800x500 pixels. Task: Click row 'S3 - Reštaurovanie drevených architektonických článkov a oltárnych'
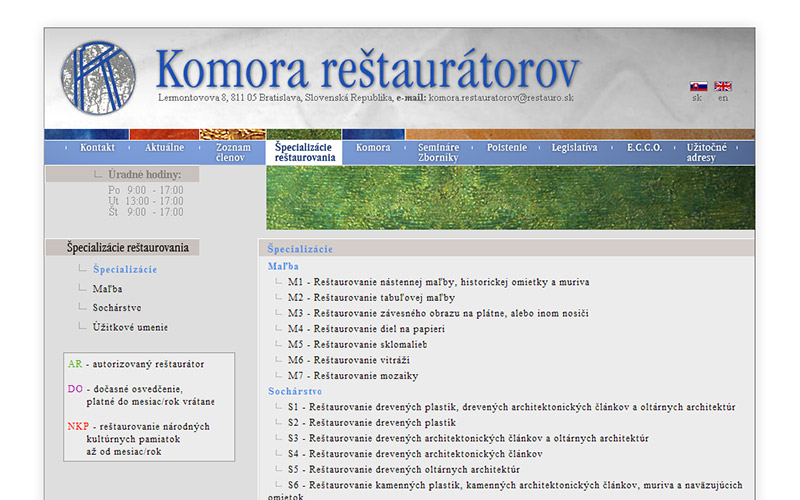tap(468, 438)
